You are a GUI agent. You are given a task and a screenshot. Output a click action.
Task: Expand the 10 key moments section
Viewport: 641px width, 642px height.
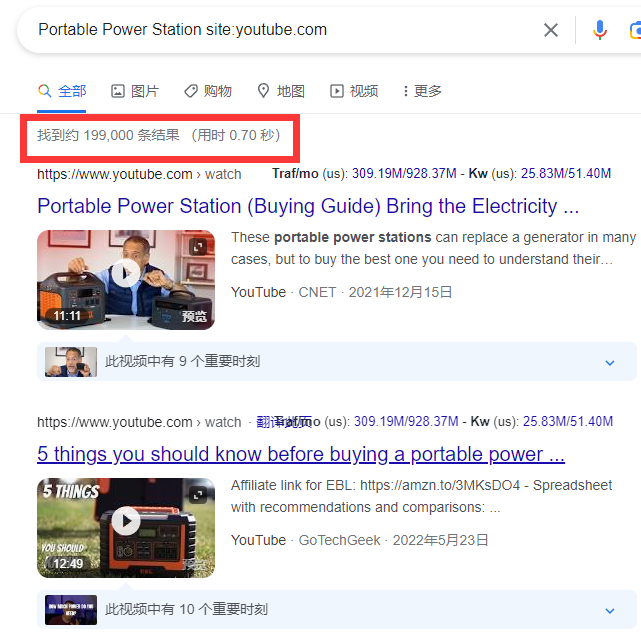pyautogui.click(x=336, y=610)
